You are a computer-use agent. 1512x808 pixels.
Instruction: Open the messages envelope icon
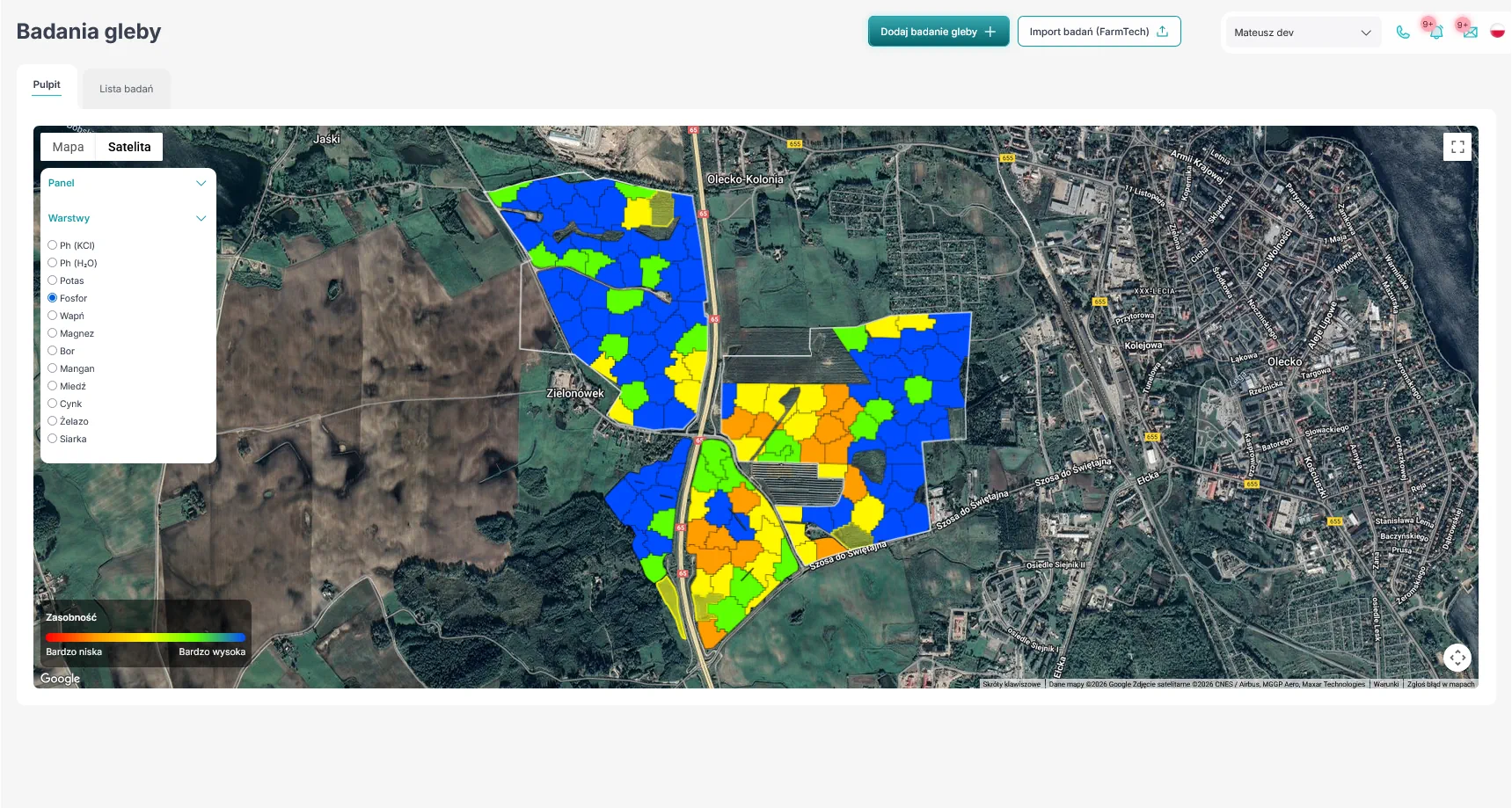1470,33
